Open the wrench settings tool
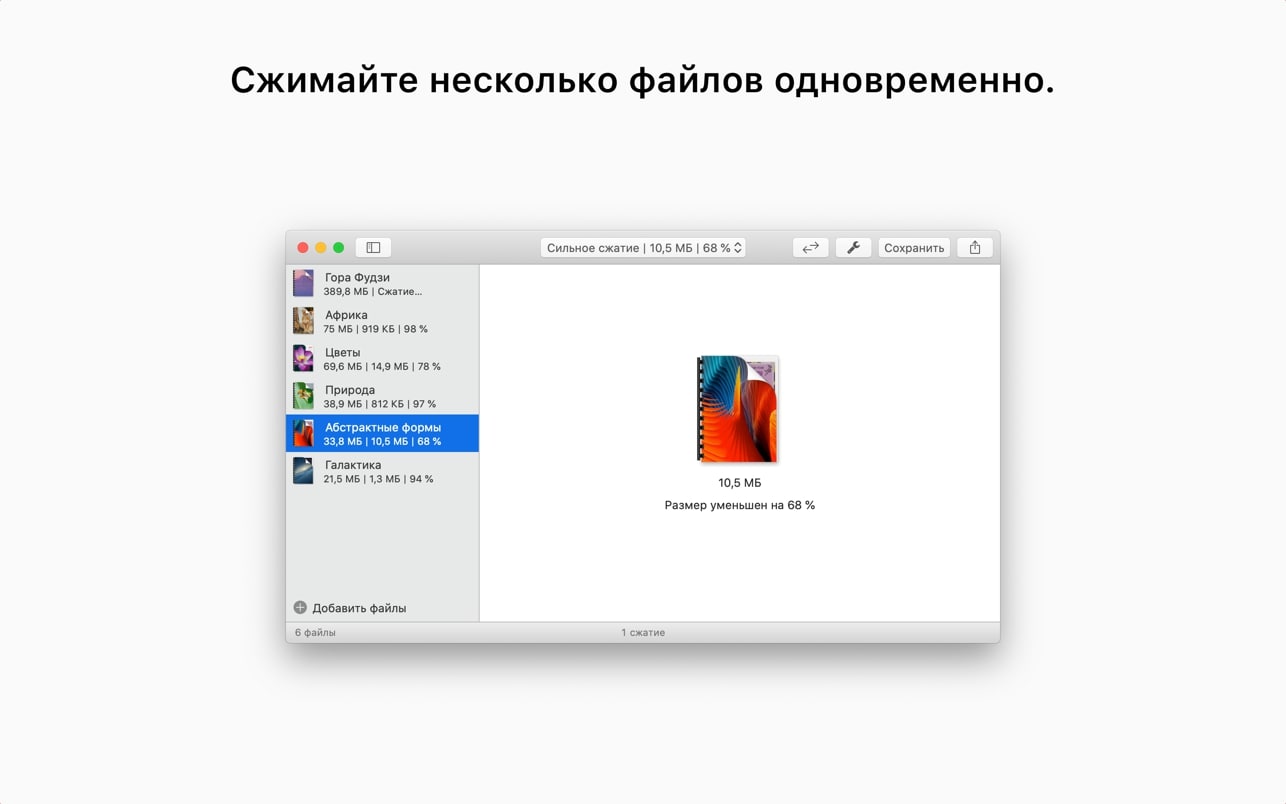This screenshot has width=1286, height=804. [853, 248]
